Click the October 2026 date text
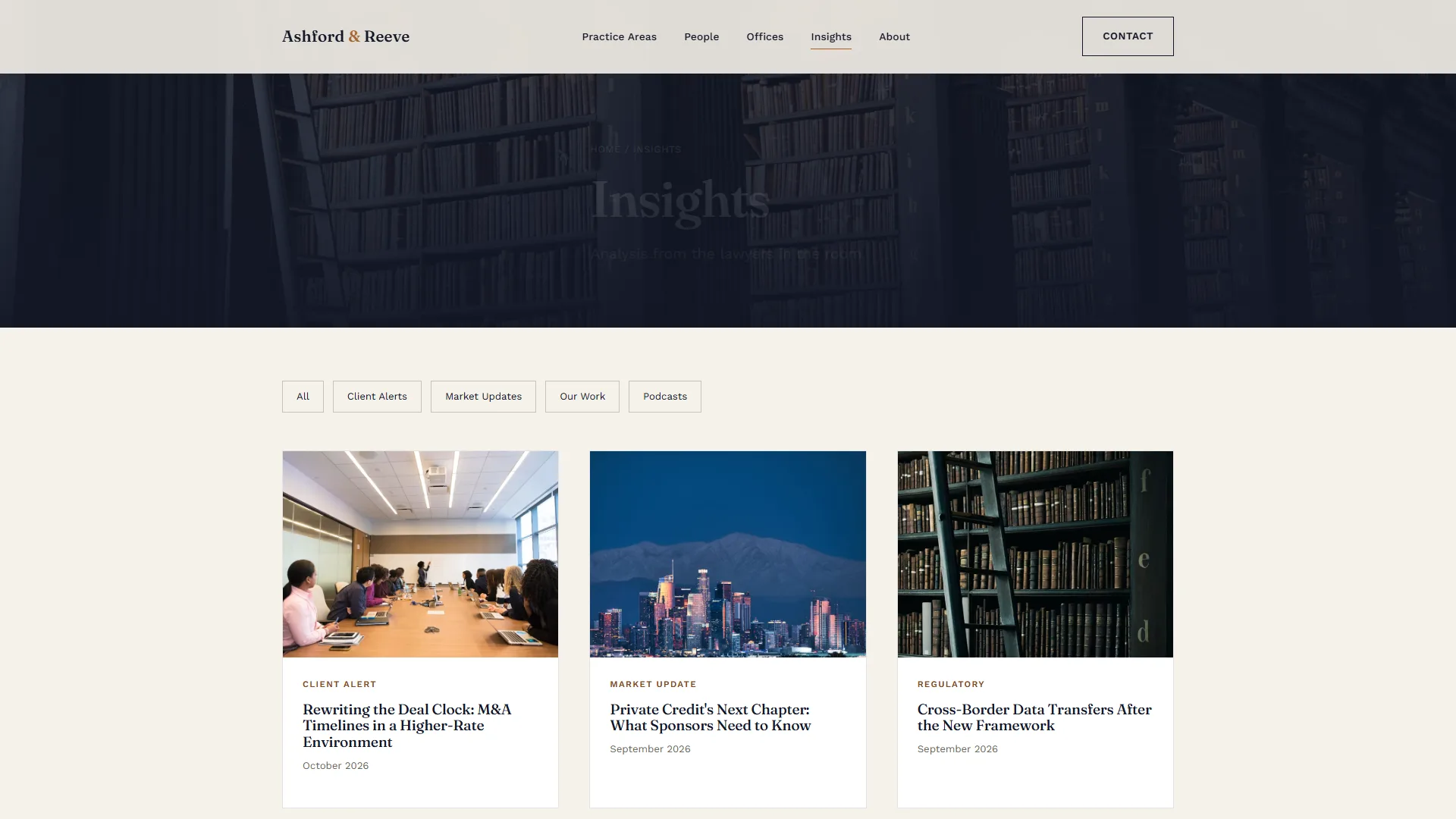The image size is (1456, 819). pyautogui.click(x=335, y=766)
